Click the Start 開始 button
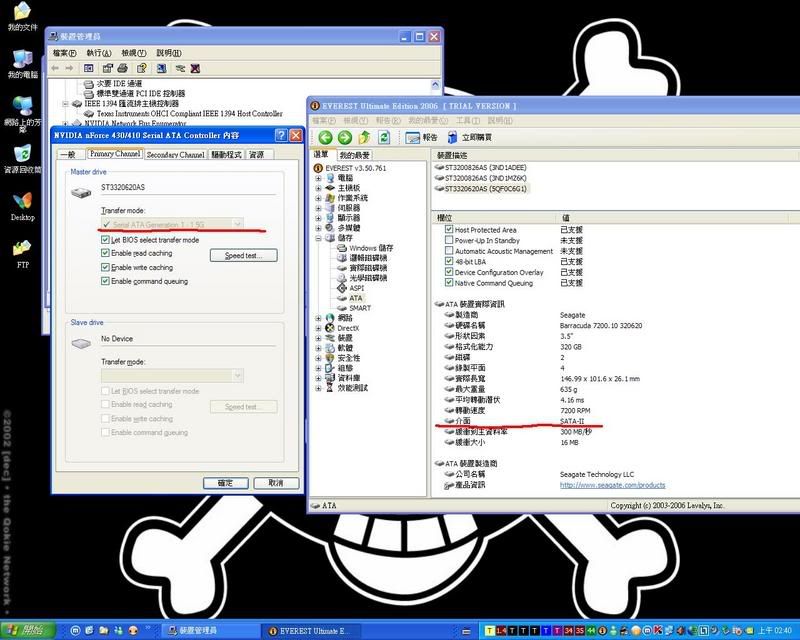The image size is (800, 640). [x=28, y=630]
